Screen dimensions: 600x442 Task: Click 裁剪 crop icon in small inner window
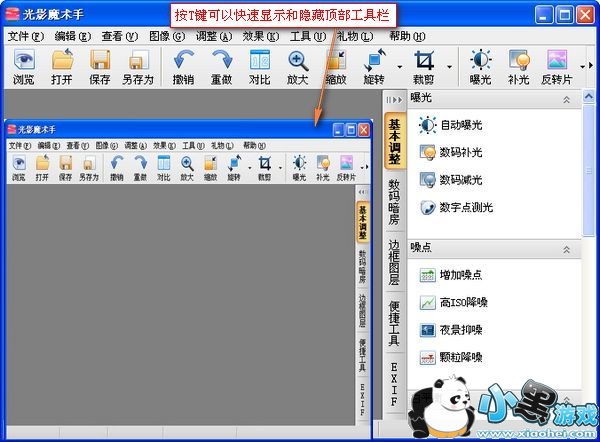click(x=264, y=163)
